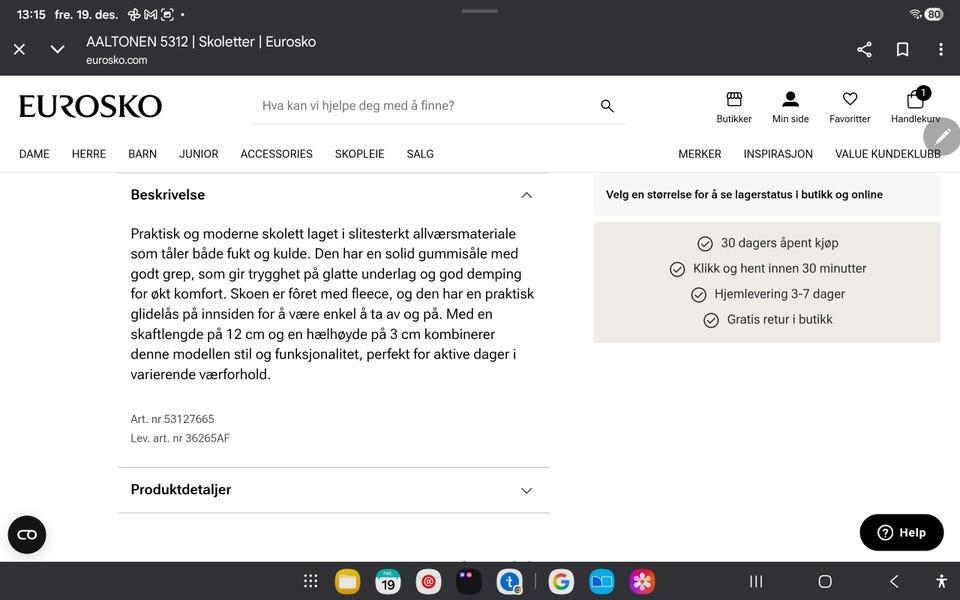This screenshot has height=600, width=960.
Task: Click Lev. art. nr 36265AF text
Action: tap(180, 438)
